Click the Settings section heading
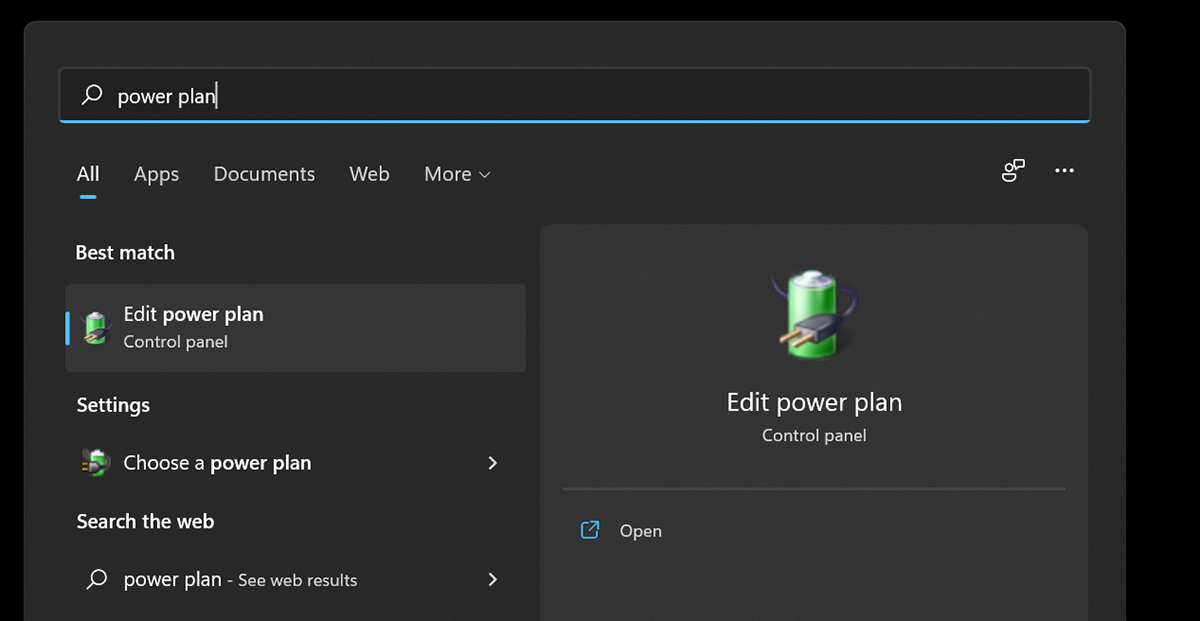 tap(113, 405)
